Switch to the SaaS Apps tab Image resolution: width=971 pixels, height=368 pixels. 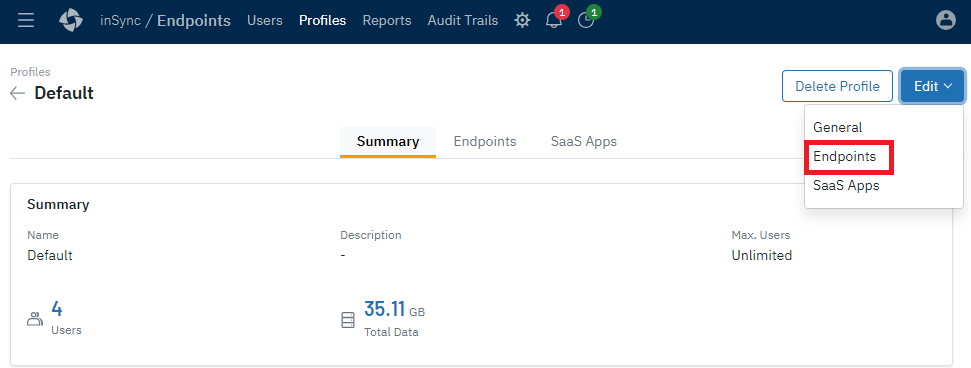584,141
